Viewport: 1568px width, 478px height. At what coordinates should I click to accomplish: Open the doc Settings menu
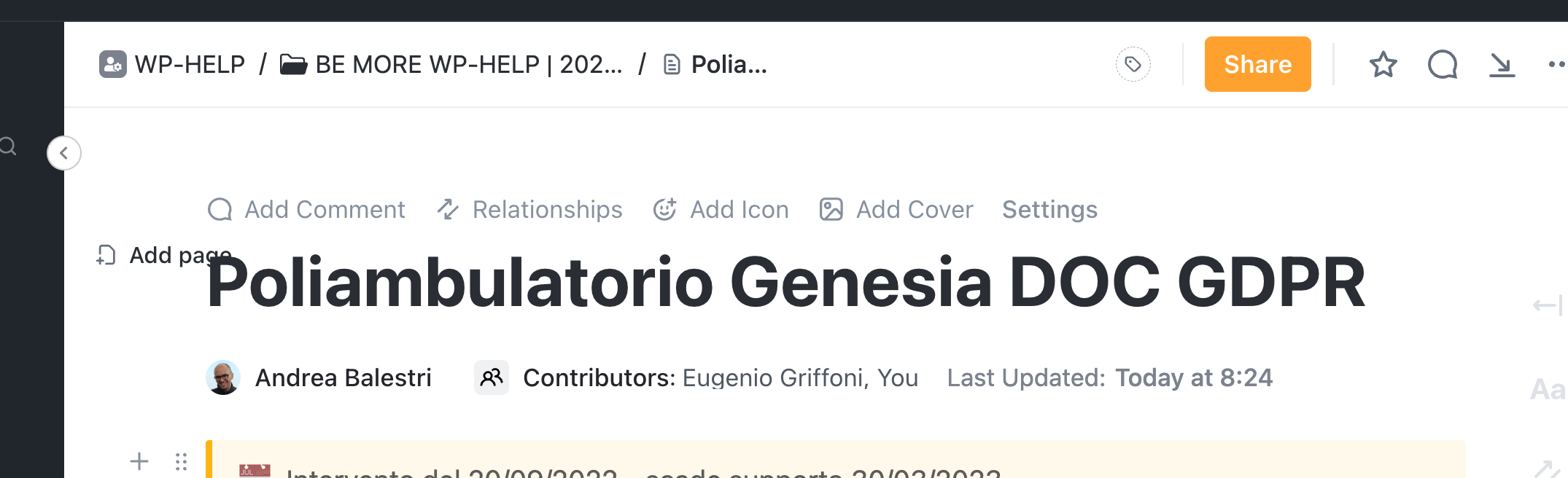[1049, 210]
